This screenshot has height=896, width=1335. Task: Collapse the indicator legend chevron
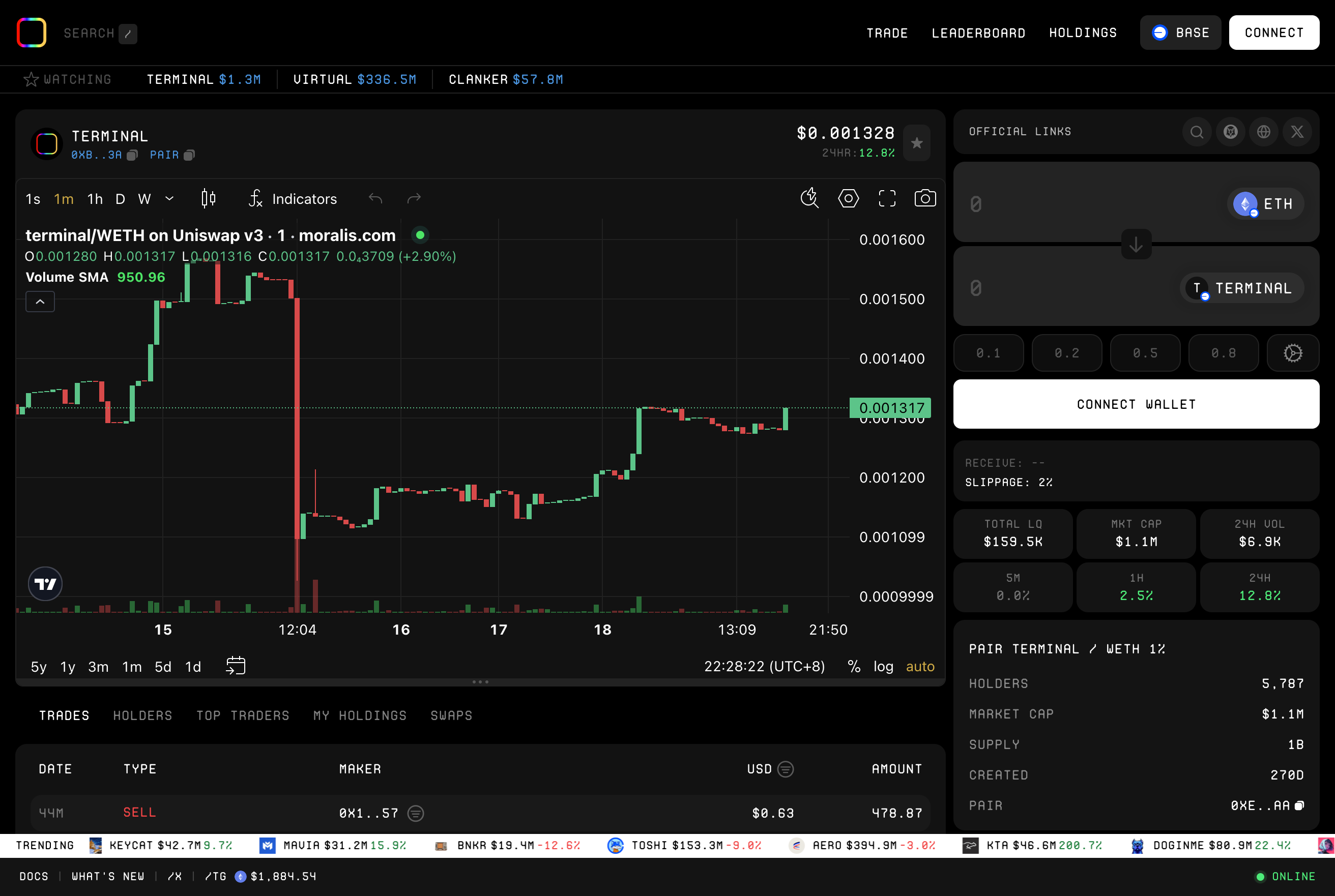pos(40,301)
